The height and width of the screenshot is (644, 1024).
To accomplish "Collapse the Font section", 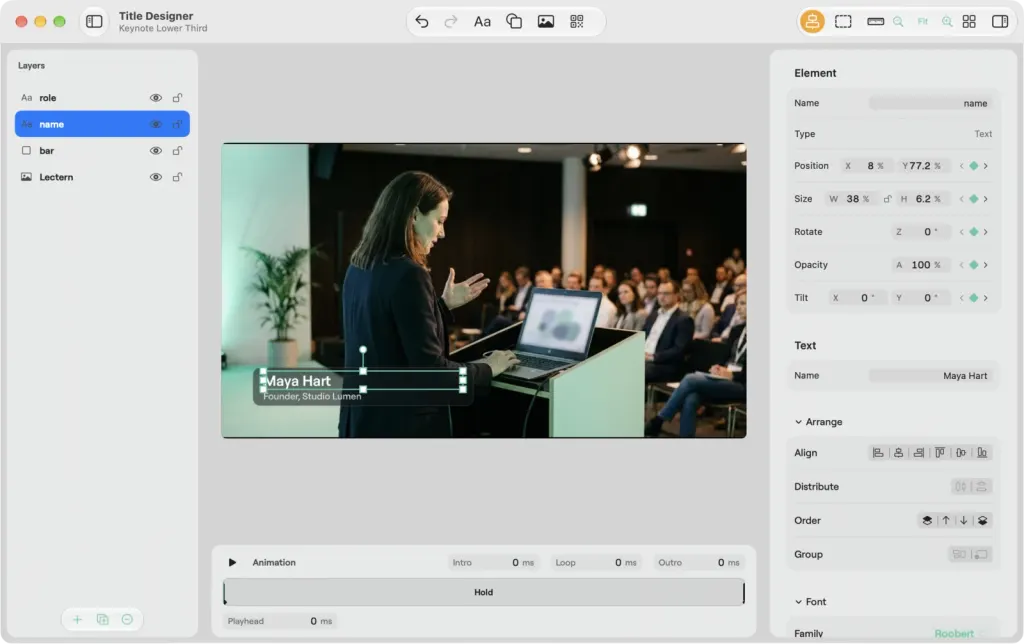I will 798,602.
